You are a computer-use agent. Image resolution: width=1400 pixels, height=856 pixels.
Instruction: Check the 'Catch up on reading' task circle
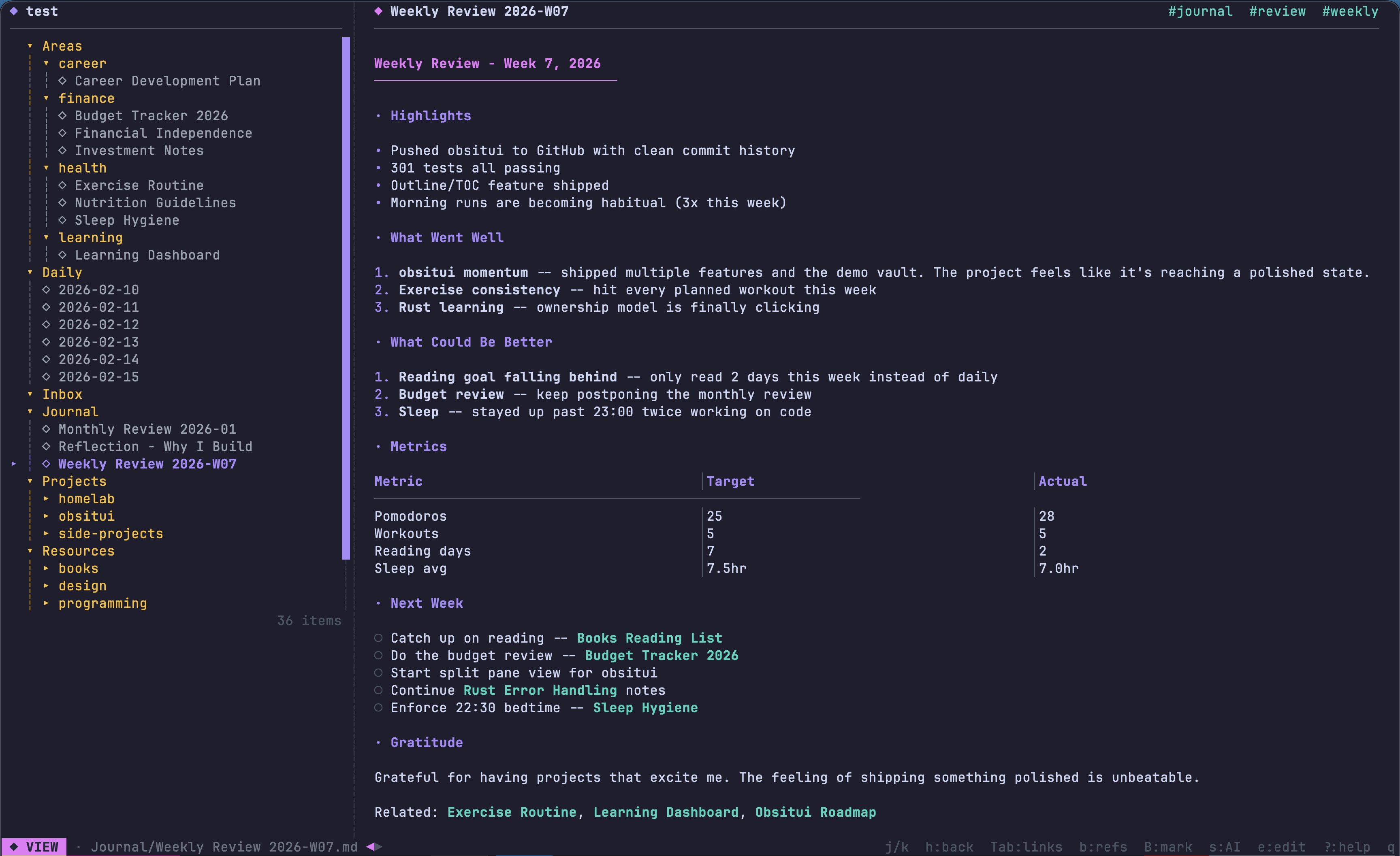(378, 638)
